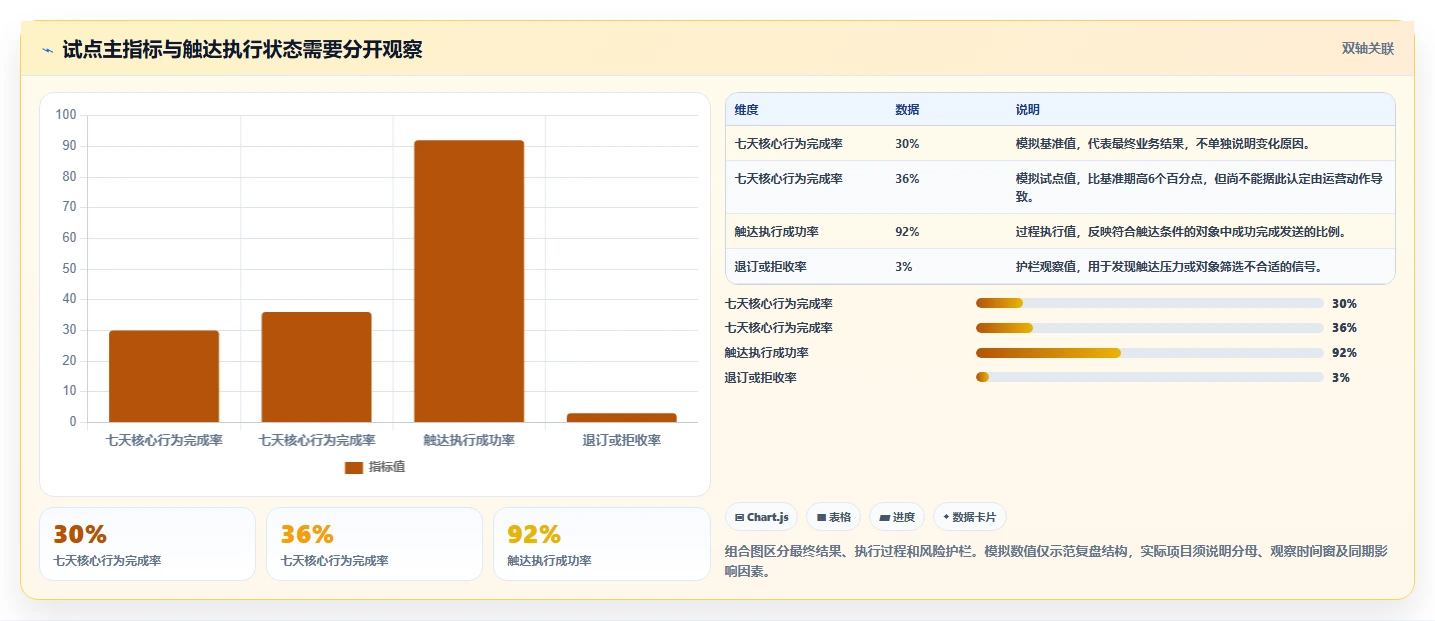1435x621 pixels.
Task: Click the sparkle icon inside the 数据卡片 chip
Action: pyautogui.click(x=946, y=517)
